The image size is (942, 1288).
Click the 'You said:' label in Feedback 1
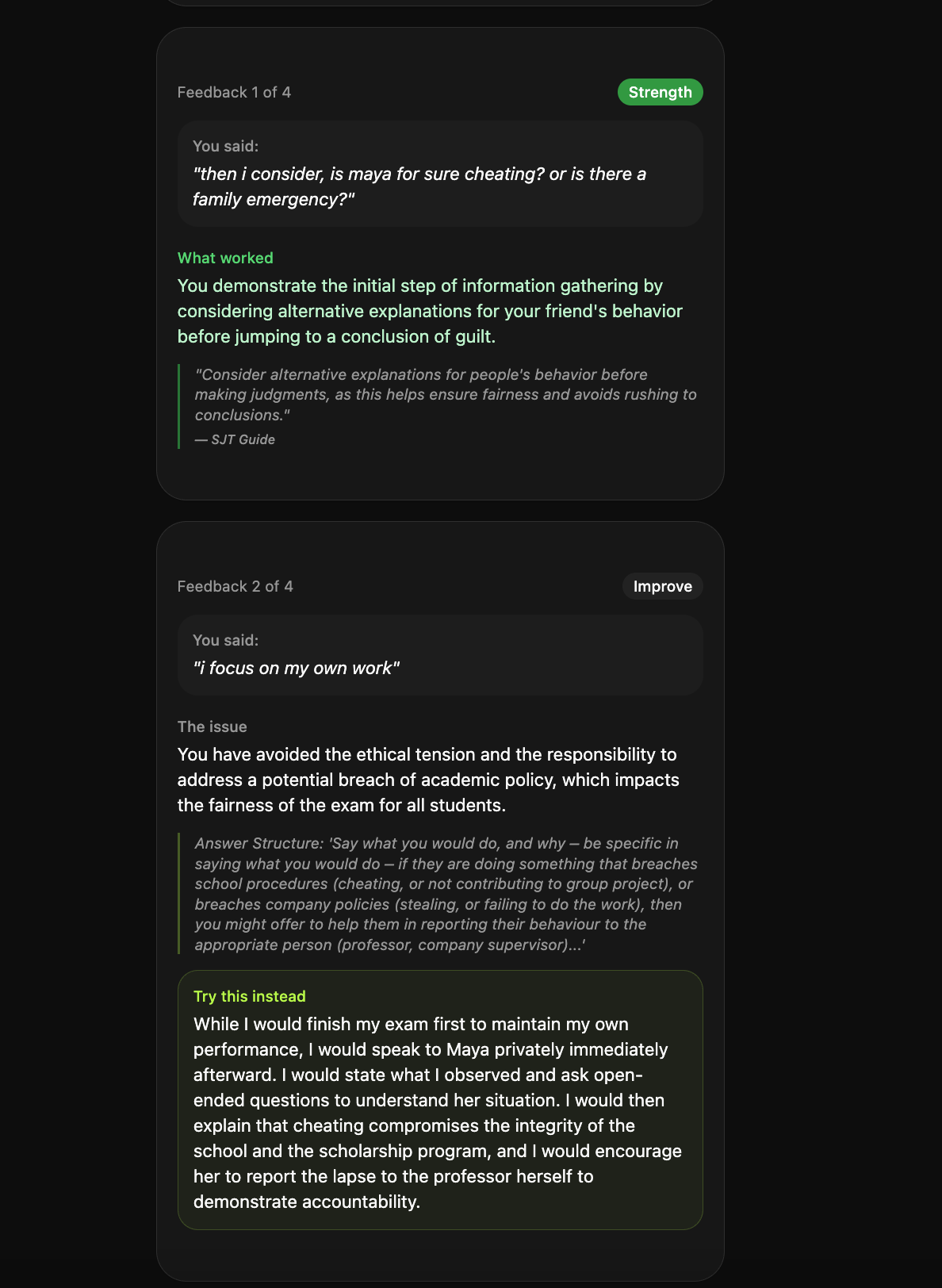click(x=225, y=146)
